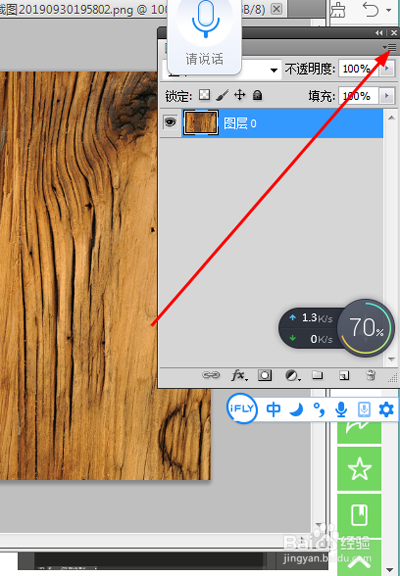Screen dimensions: 400x576
Task: Click Layers panel scroll down arrow
Action: 391,359
